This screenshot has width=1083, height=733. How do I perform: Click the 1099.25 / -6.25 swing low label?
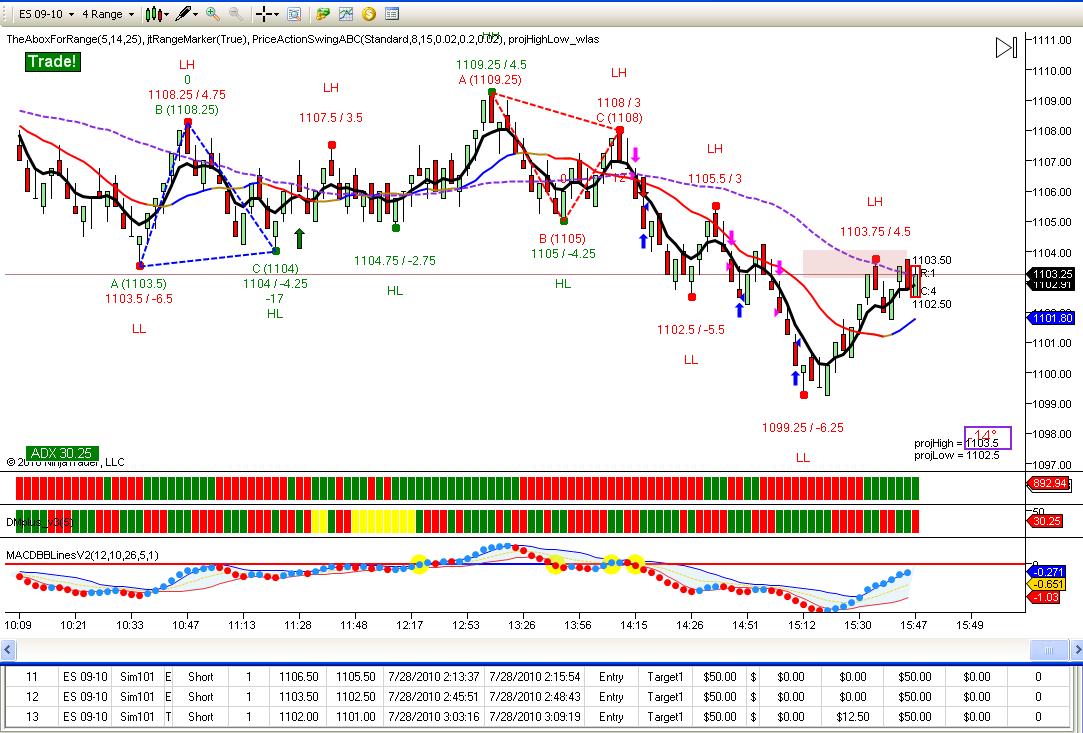tap(803, 428)
